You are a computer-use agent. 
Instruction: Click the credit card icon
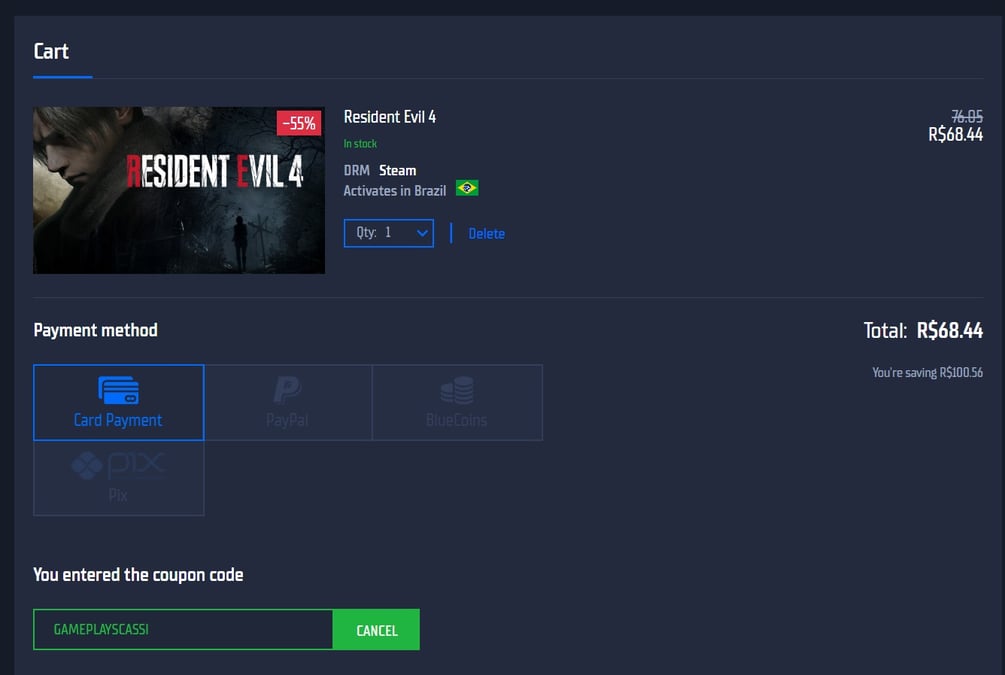(119, 390)
